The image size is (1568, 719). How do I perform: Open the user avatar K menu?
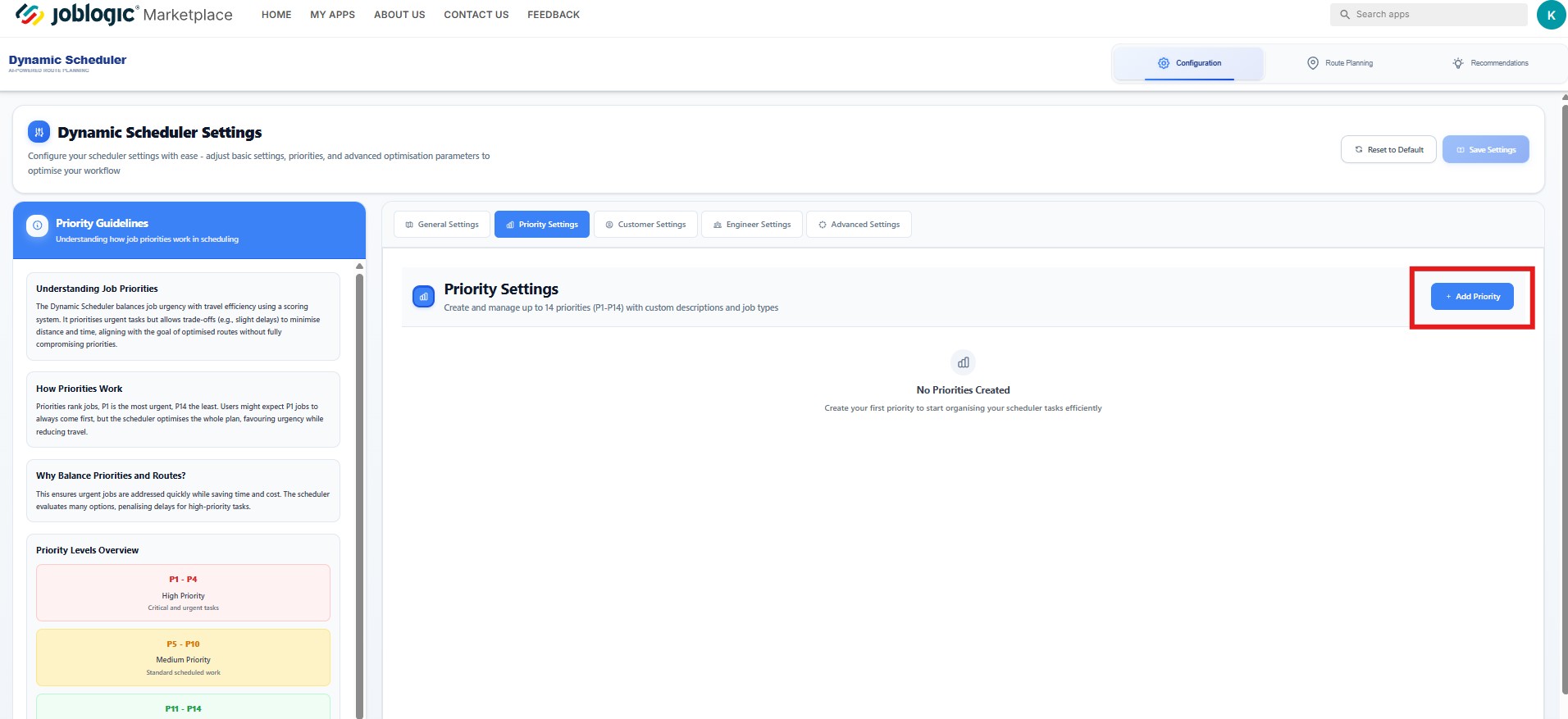[1551, 15]
